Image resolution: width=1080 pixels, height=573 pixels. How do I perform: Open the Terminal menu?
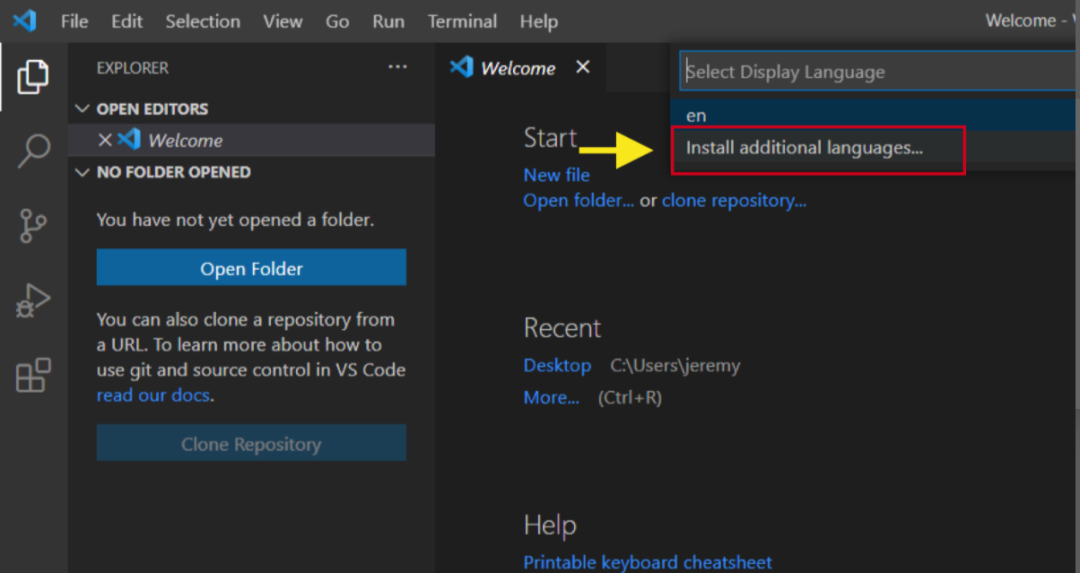point(462,21)
